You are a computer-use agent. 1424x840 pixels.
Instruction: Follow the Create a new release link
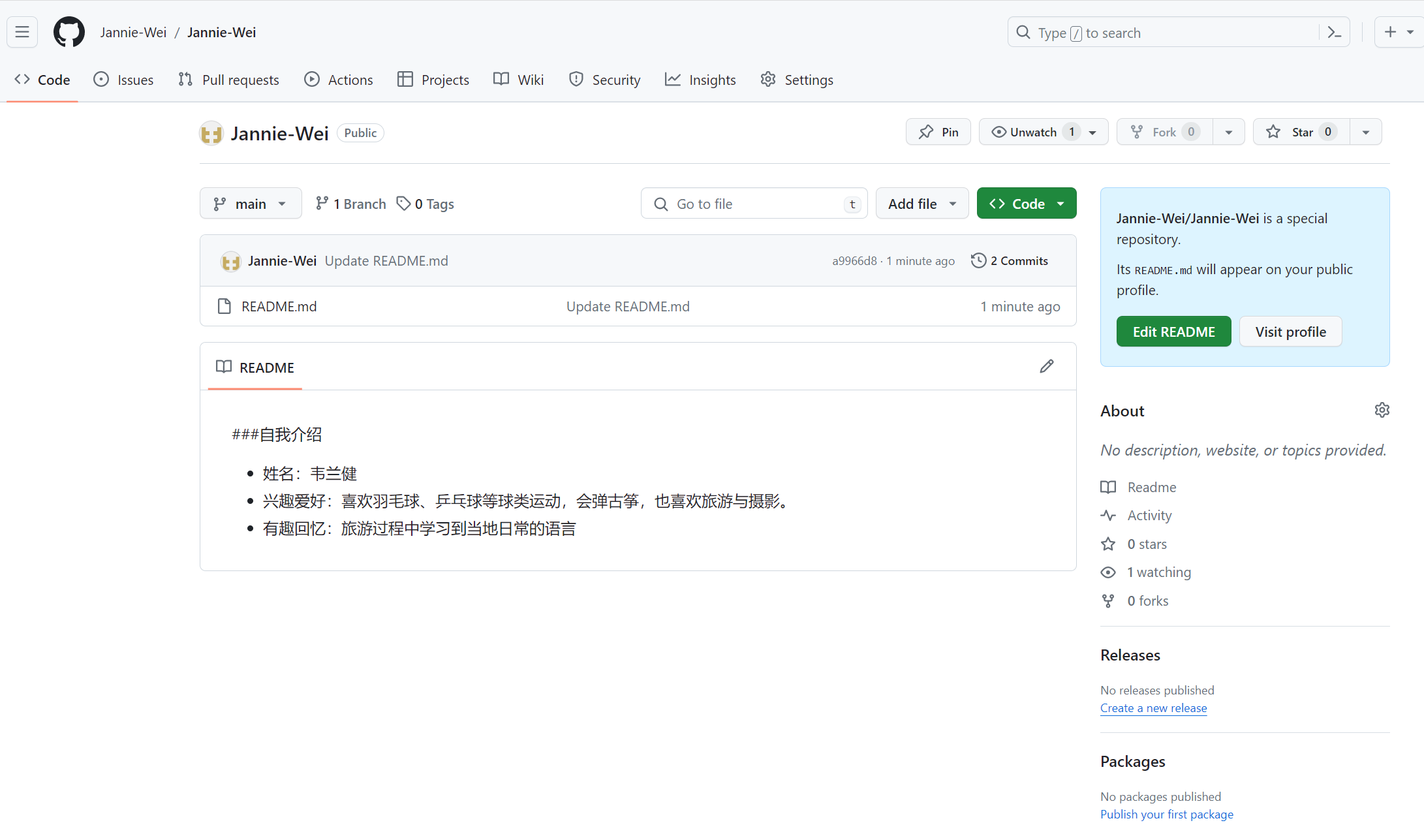click(x=1153, y=708)
